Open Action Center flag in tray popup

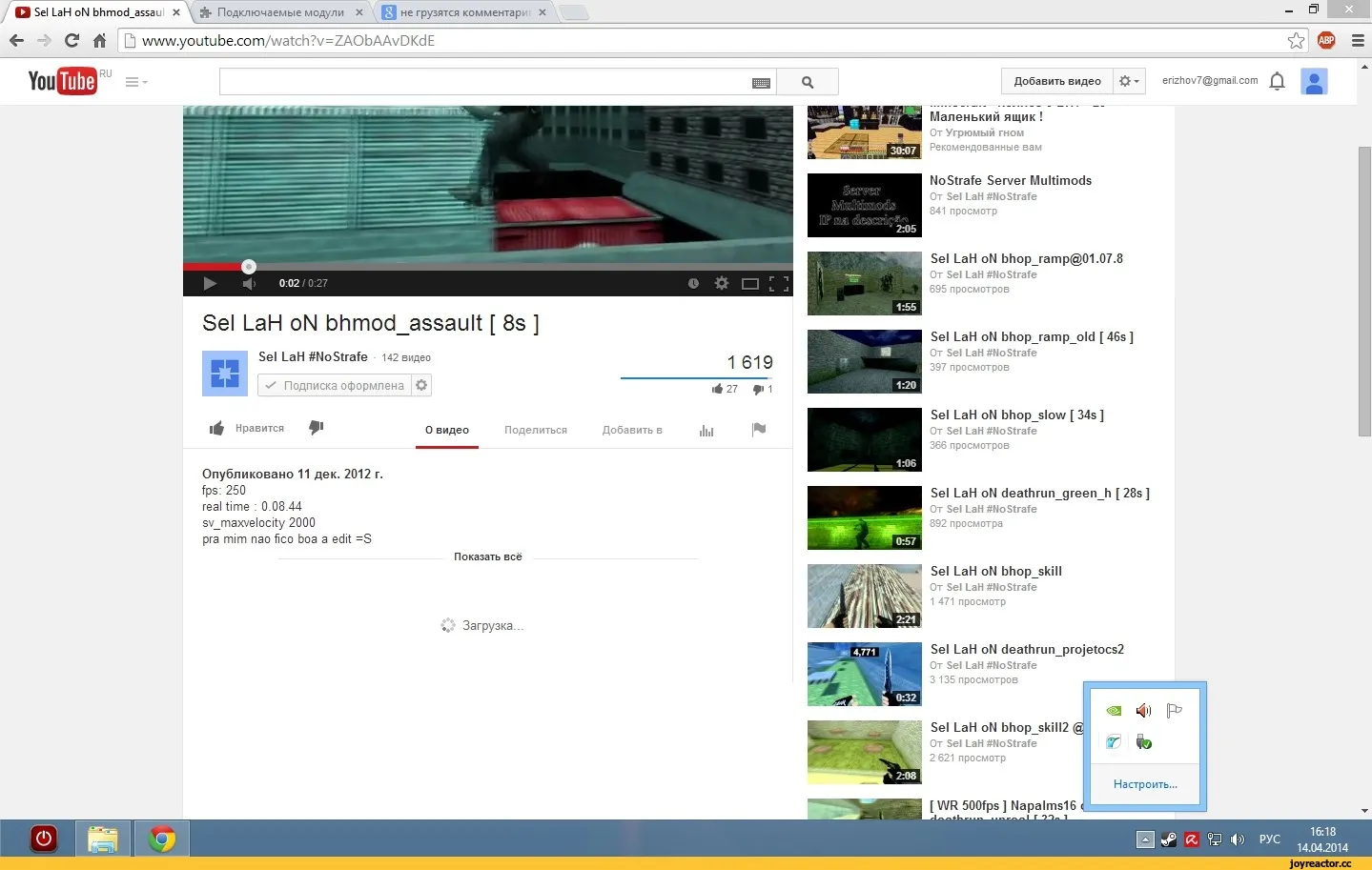pos(1174,711)
